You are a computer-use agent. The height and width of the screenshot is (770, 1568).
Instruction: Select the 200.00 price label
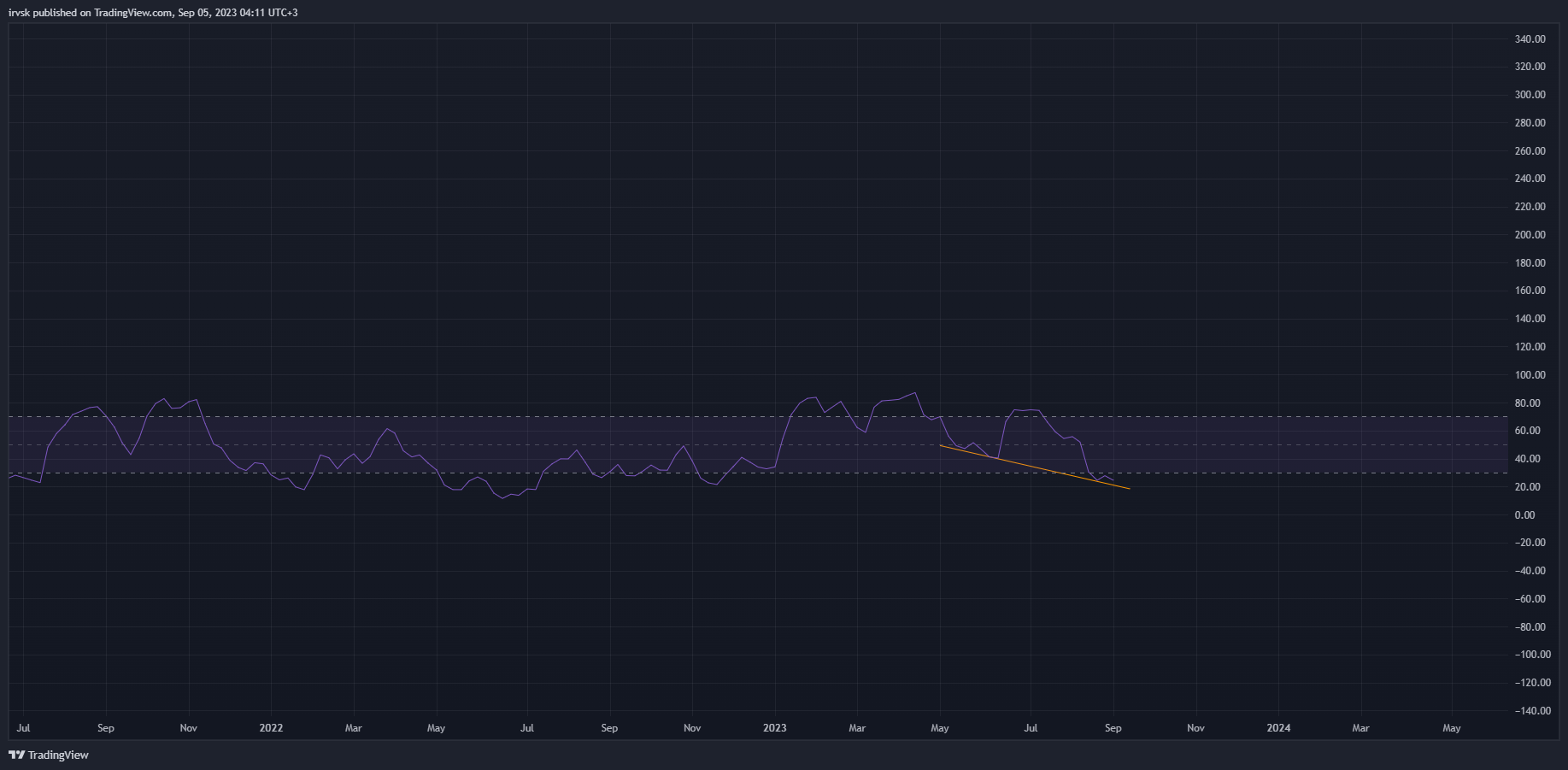click(x=1530, y=235)
